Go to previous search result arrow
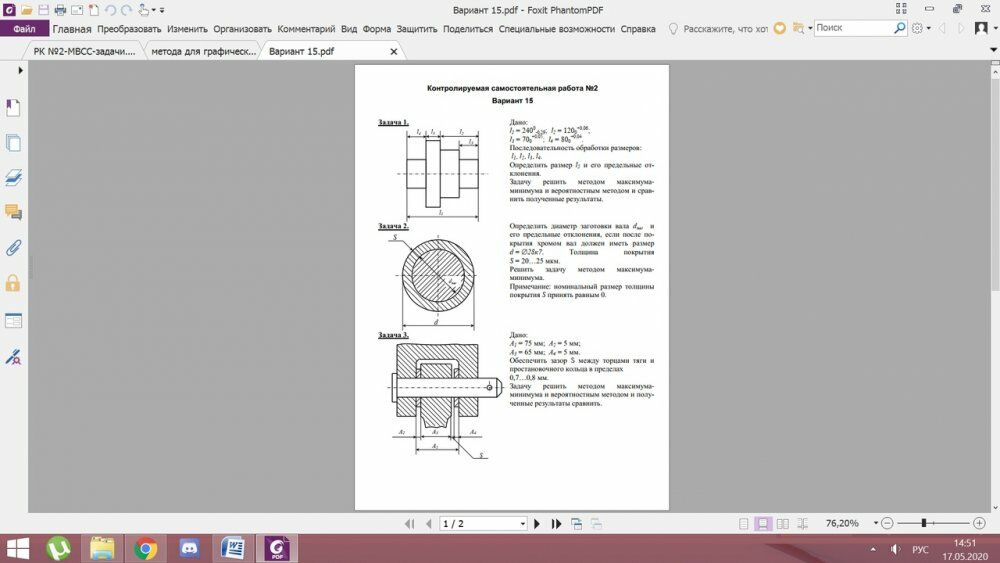This screenshot has height=563, width=1000. (x=943, y=28)
